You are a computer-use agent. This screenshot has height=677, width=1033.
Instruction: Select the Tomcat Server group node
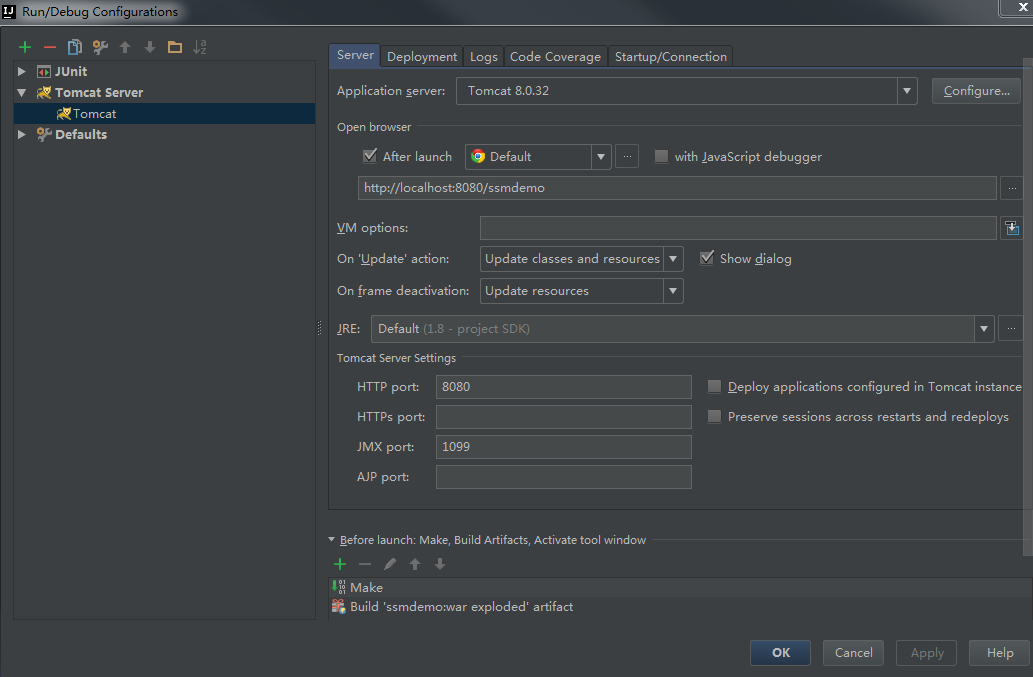(x=90, y=92)
